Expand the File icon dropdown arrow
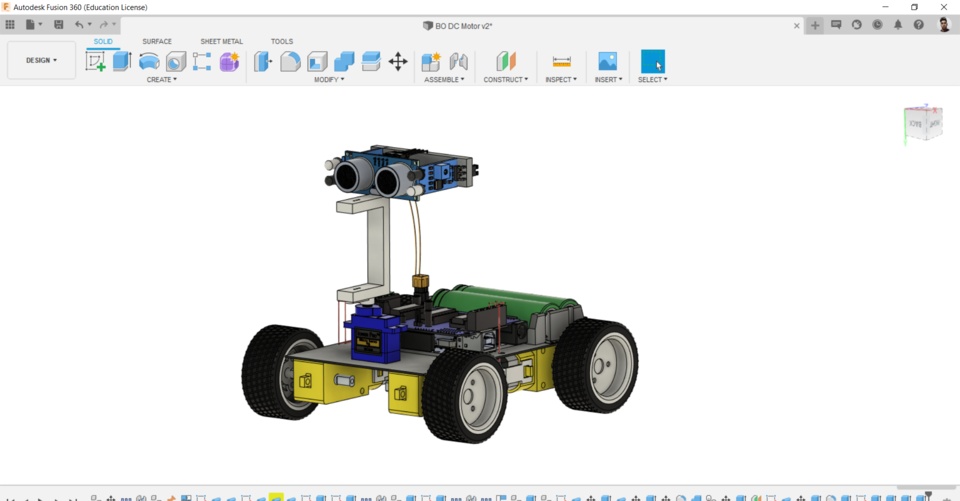 click(x=40, y=24)
